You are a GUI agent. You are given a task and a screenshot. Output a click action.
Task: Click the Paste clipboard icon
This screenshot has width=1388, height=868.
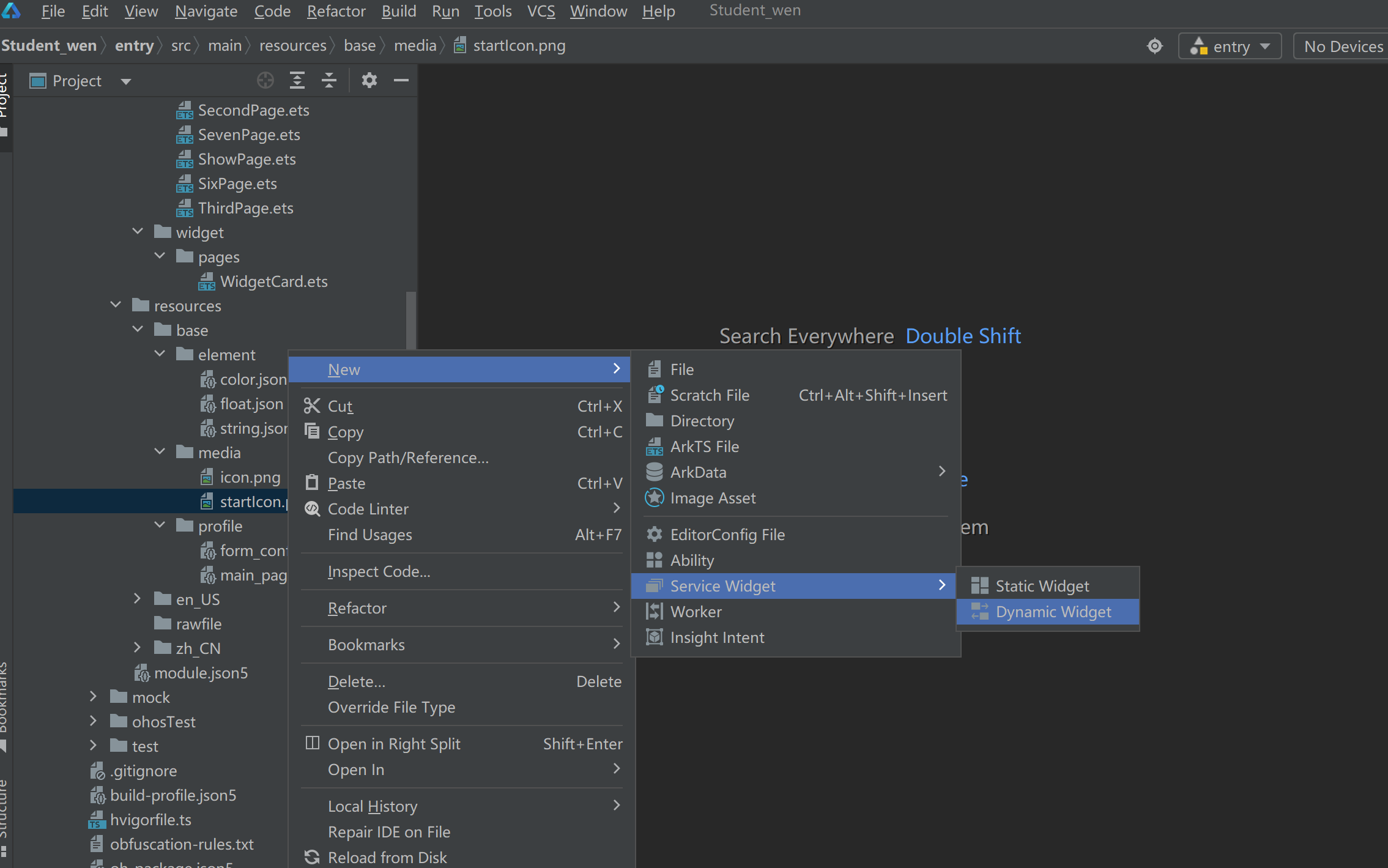(312, 483)
